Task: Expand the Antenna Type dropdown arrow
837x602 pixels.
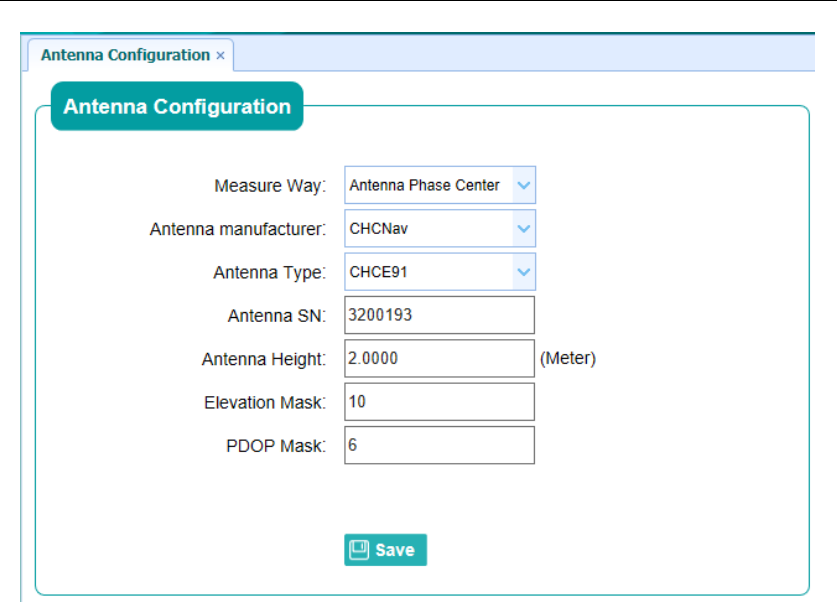Action: (524, 272)
